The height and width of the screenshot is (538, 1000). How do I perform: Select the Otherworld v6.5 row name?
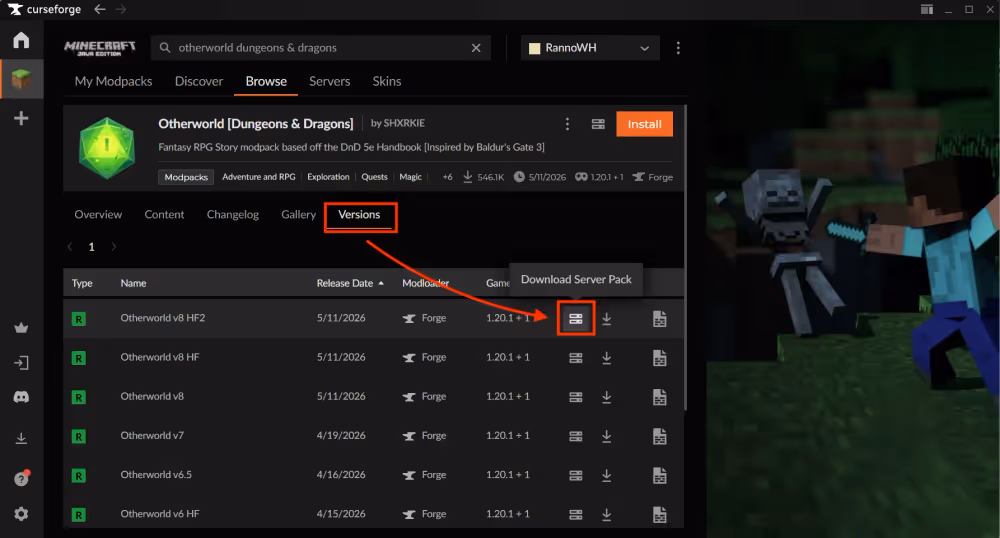pyautogui.click(x=156, y=475)
